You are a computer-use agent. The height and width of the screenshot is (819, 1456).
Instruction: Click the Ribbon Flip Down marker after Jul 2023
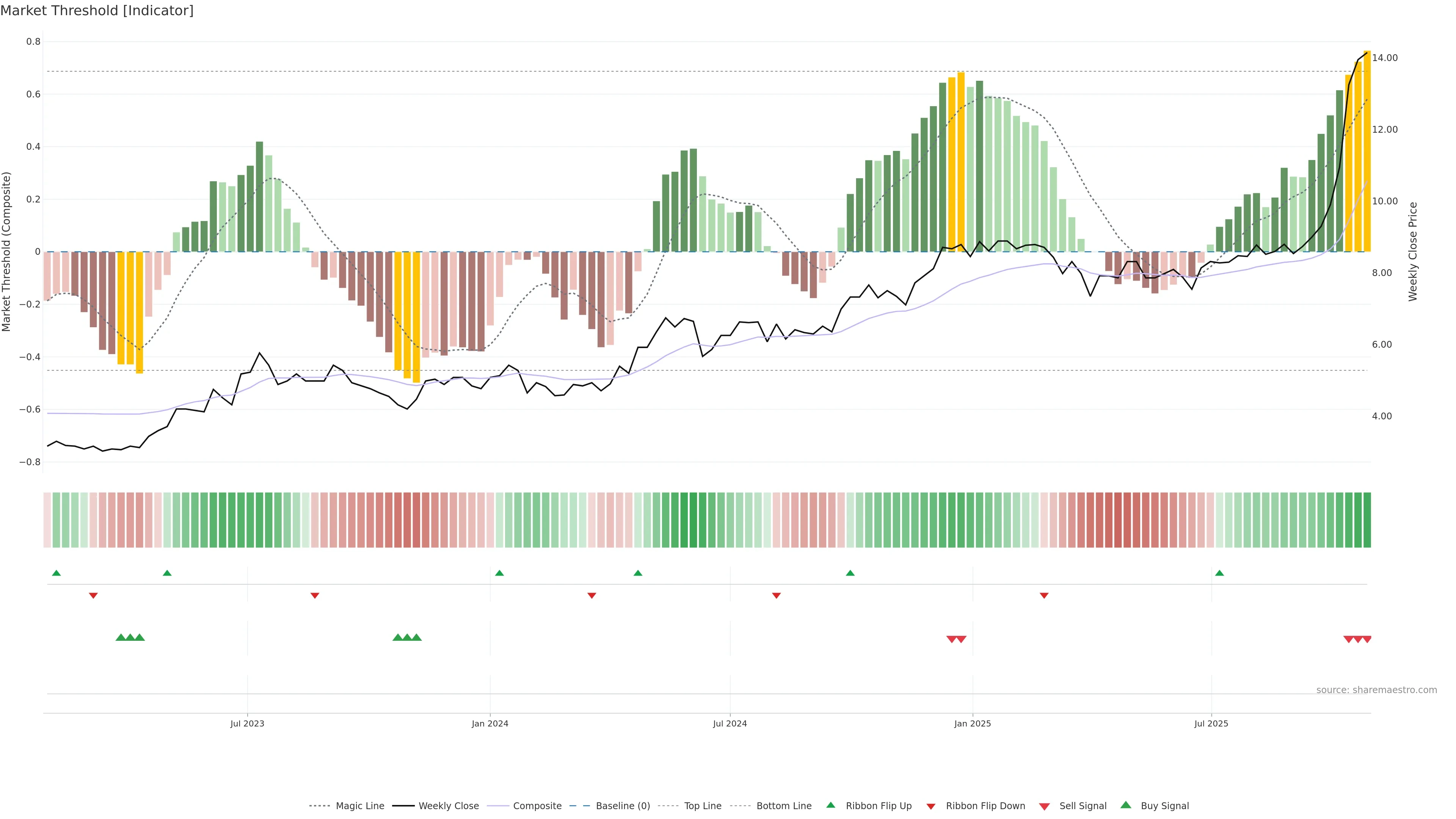[x=315, y=596]
